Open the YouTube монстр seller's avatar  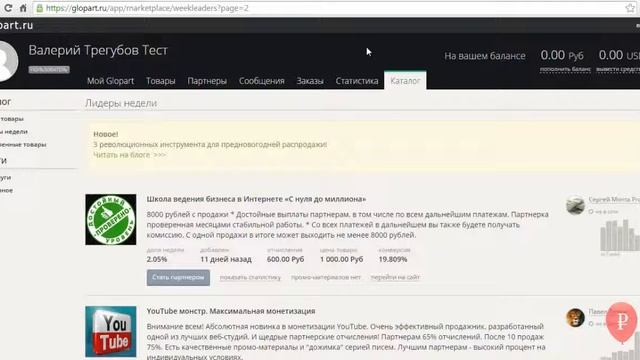coord(576,318)
